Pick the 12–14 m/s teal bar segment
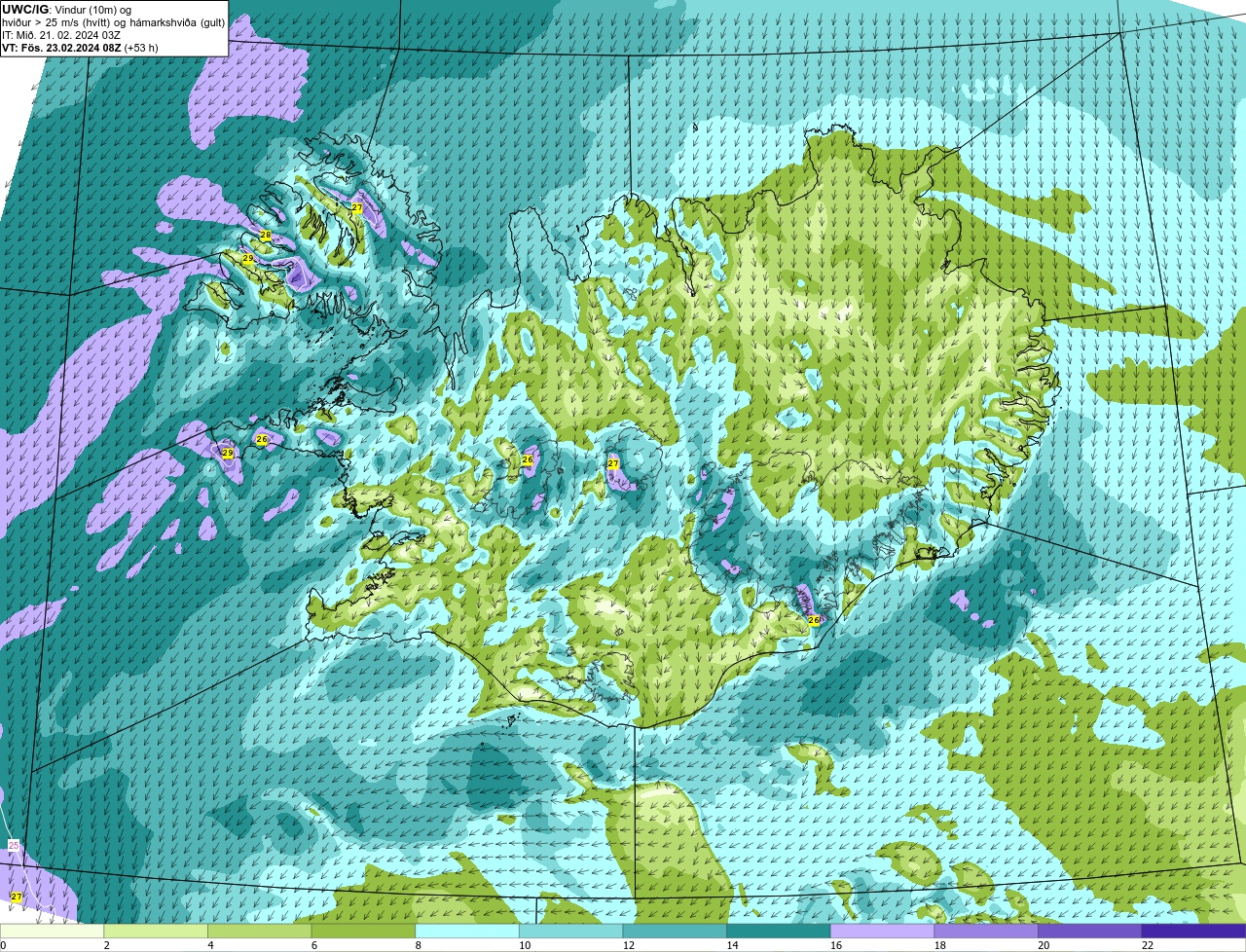1246x952 pixels. pos(675,932)
